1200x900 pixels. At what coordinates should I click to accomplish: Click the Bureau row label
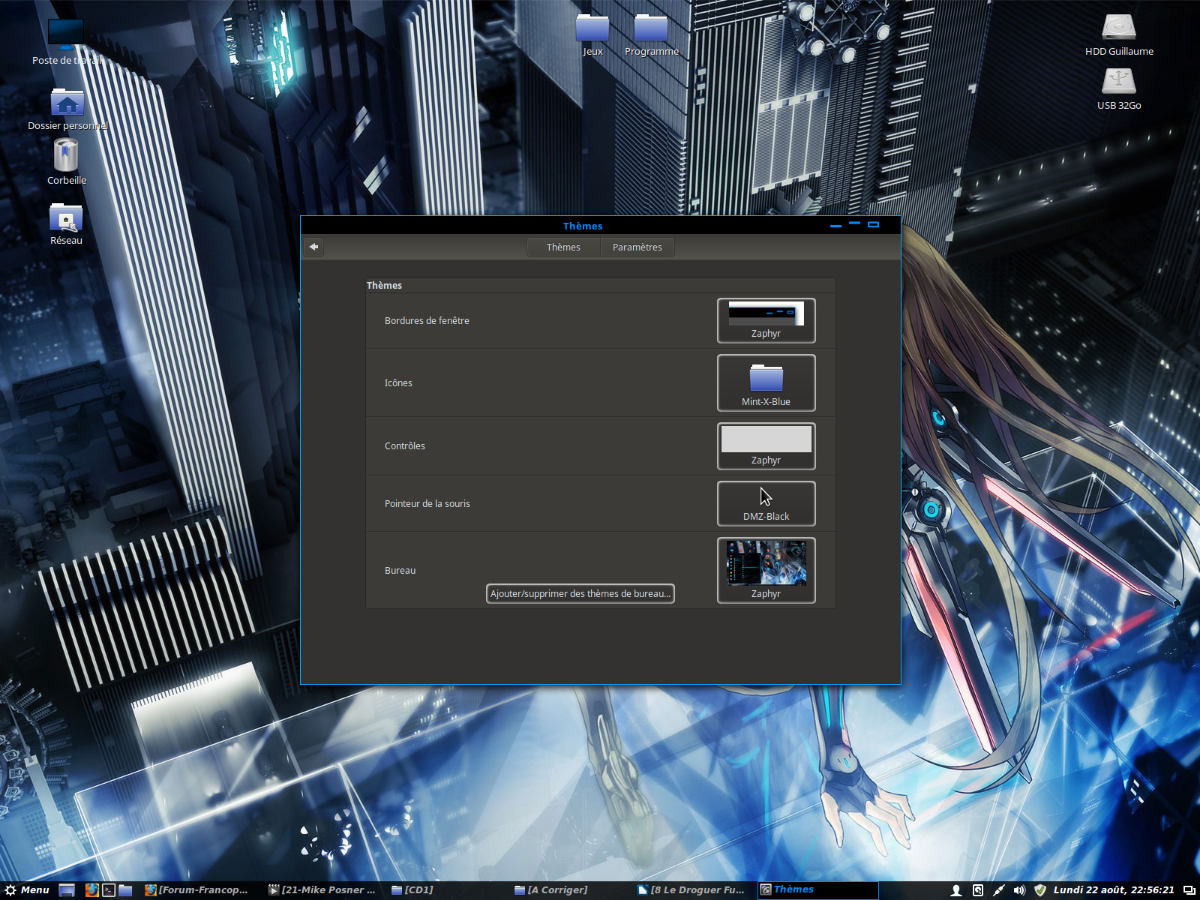tap(400, 570)
